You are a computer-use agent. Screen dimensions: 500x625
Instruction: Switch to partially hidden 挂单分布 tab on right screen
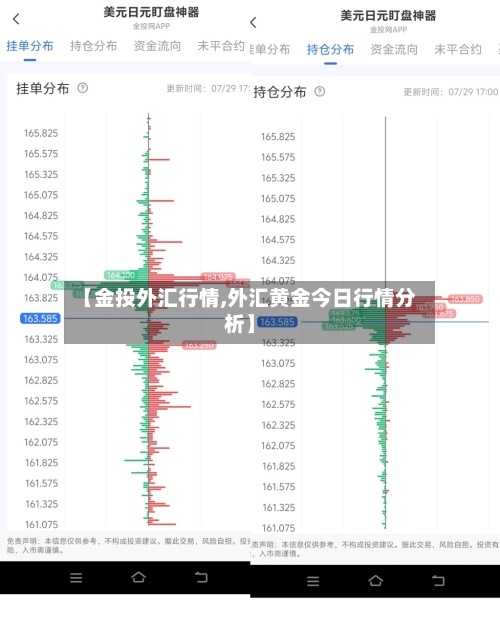point(270,49)
